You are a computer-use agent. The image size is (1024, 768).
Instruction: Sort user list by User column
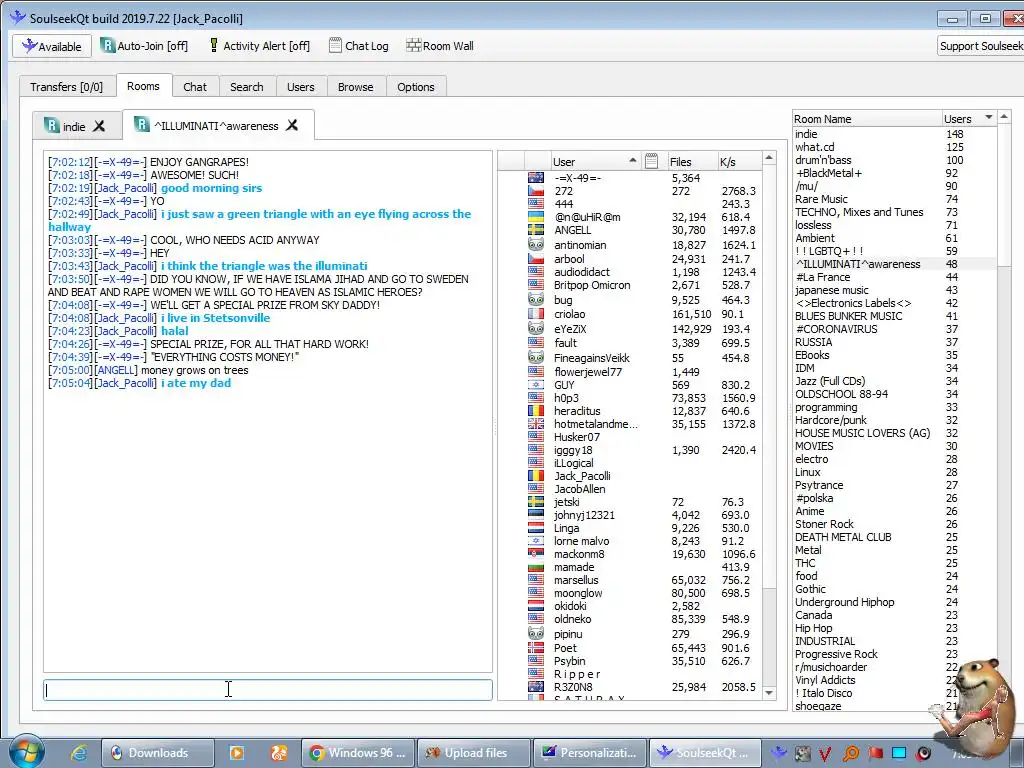(594, 161)
